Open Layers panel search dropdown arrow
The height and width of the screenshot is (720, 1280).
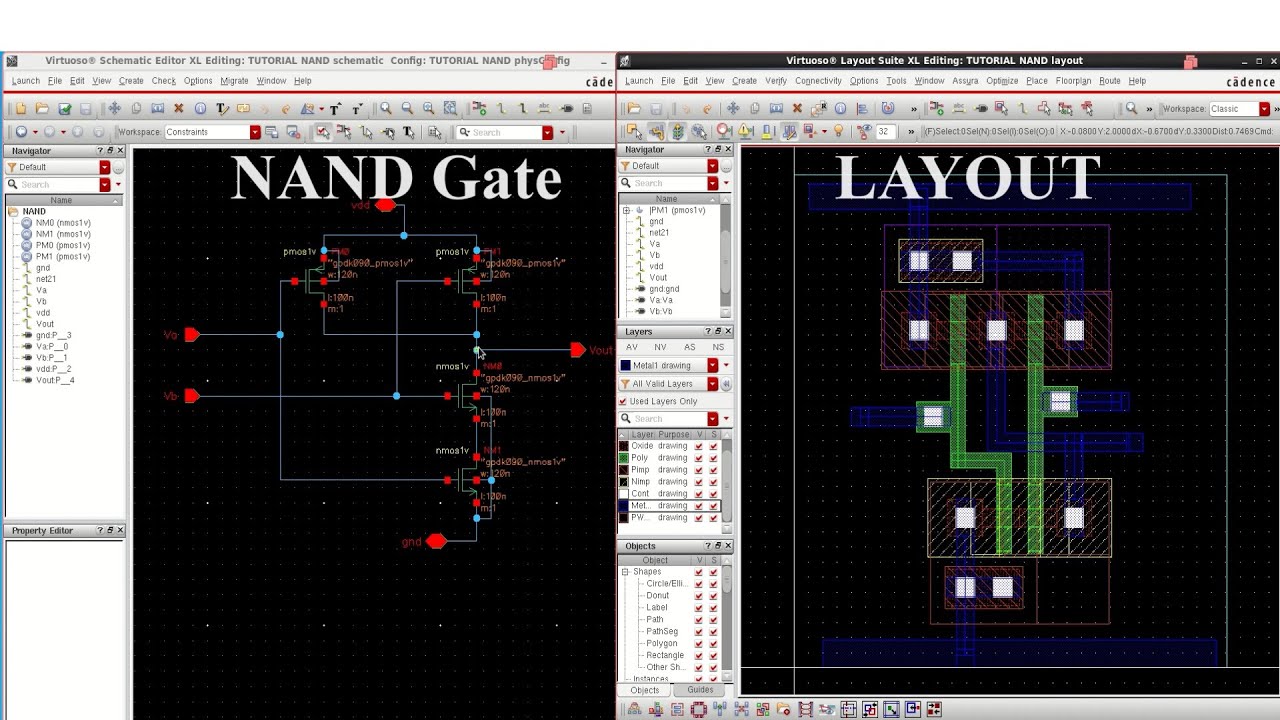coord(712,419)
